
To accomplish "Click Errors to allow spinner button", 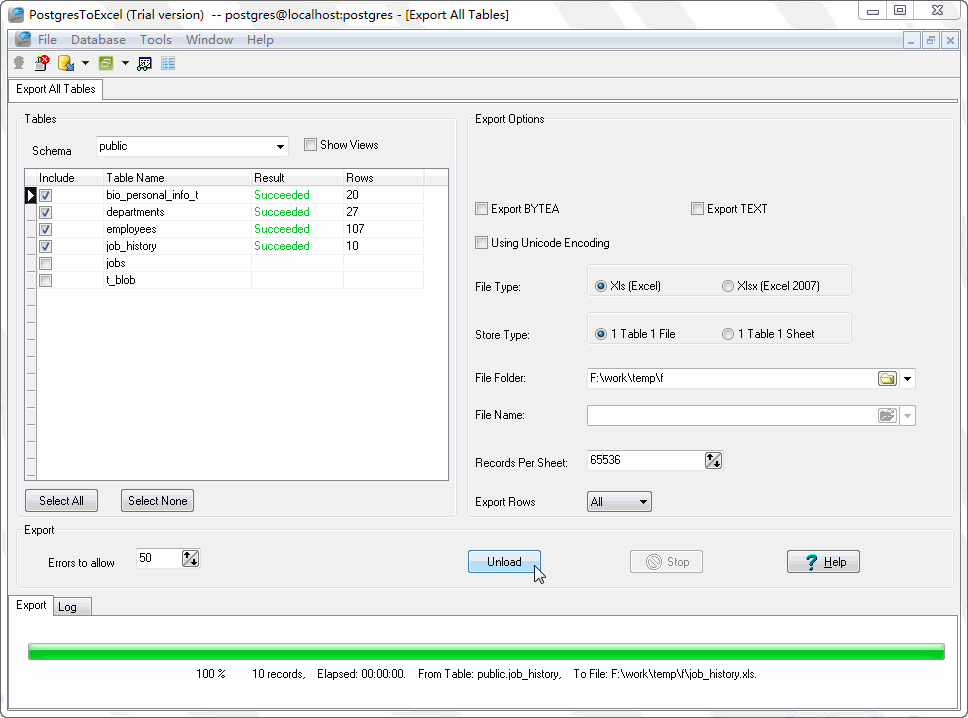I will 190,559.
